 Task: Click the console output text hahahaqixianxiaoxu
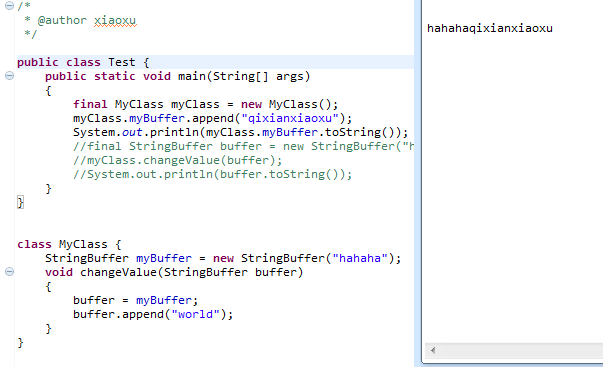coord(490,28)
